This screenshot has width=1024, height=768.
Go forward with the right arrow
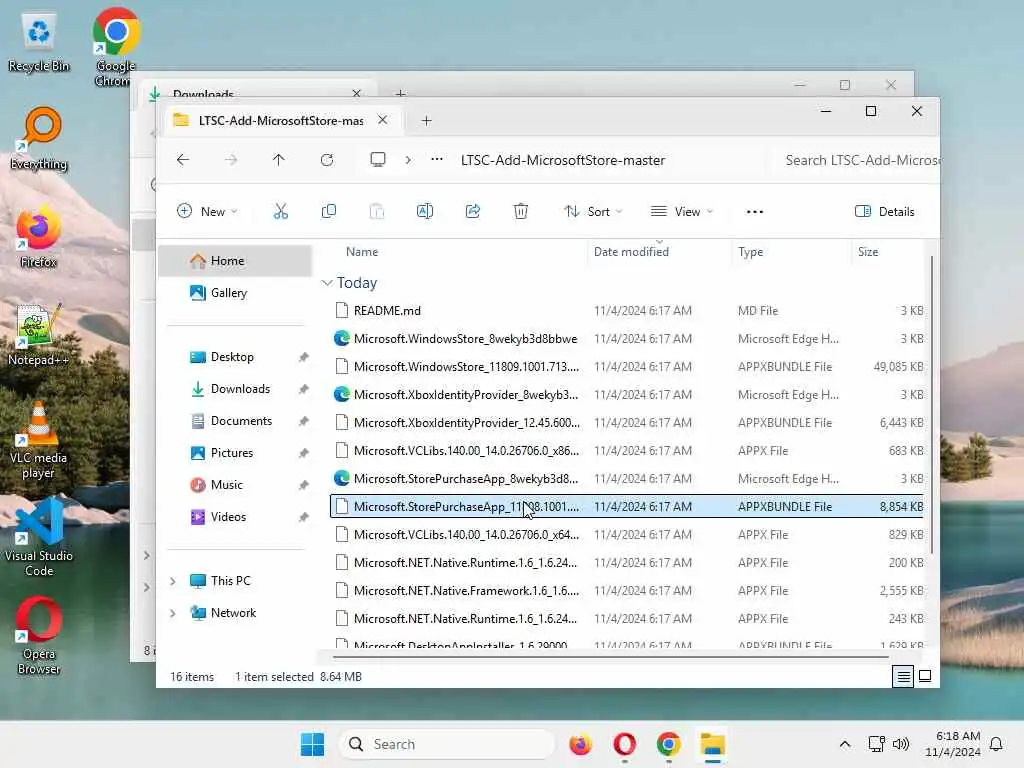point(231,160)
